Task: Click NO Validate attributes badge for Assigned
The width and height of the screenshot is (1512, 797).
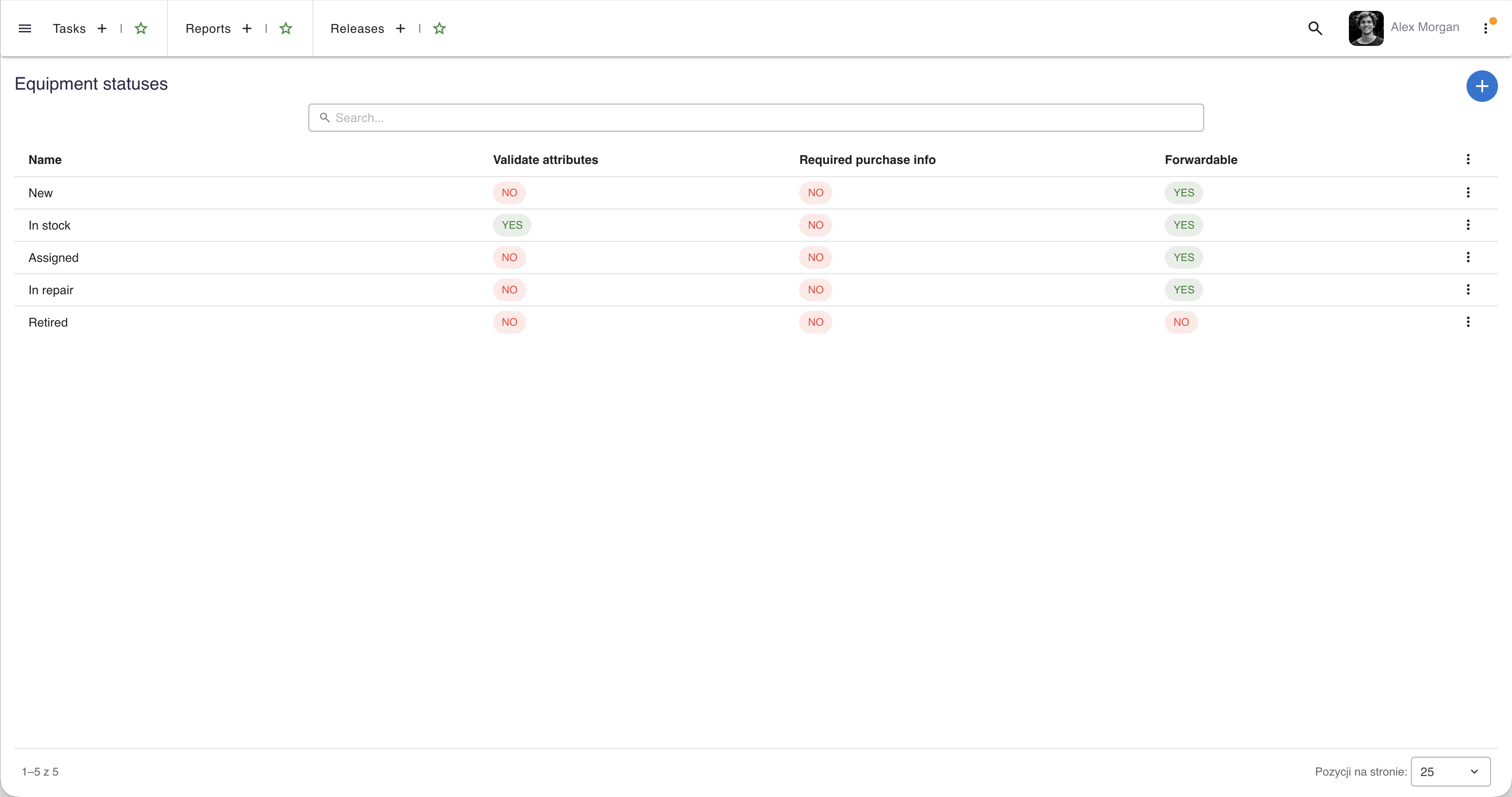Action: coord(510,257)
